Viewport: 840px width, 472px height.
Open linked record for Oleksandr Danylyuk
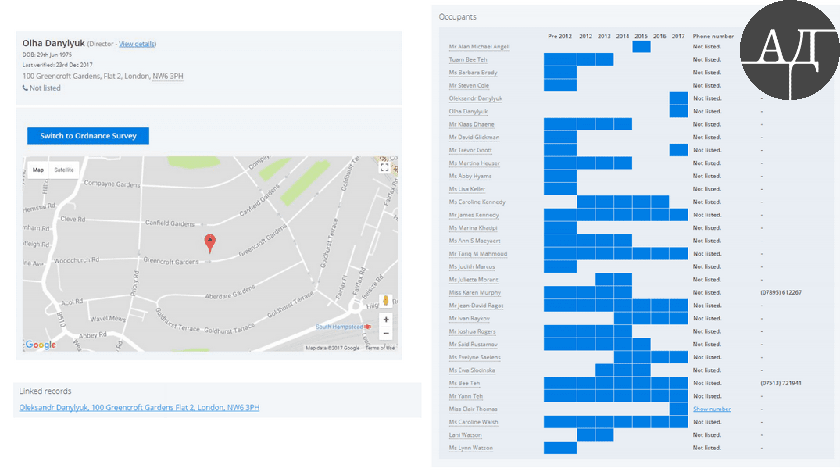(x=139, y=408)
